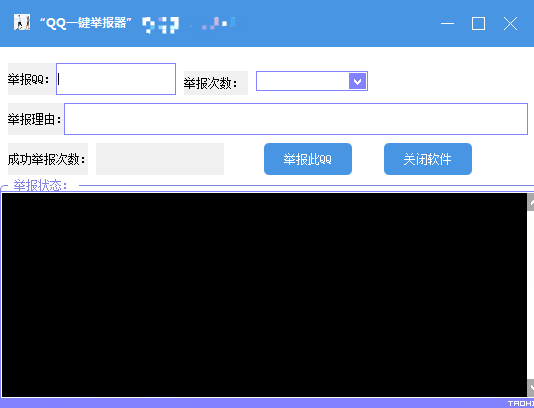Viewport: 534px width, 408px height.
Task: Click the scroll down arrow in status log
Action: (531, 388)
